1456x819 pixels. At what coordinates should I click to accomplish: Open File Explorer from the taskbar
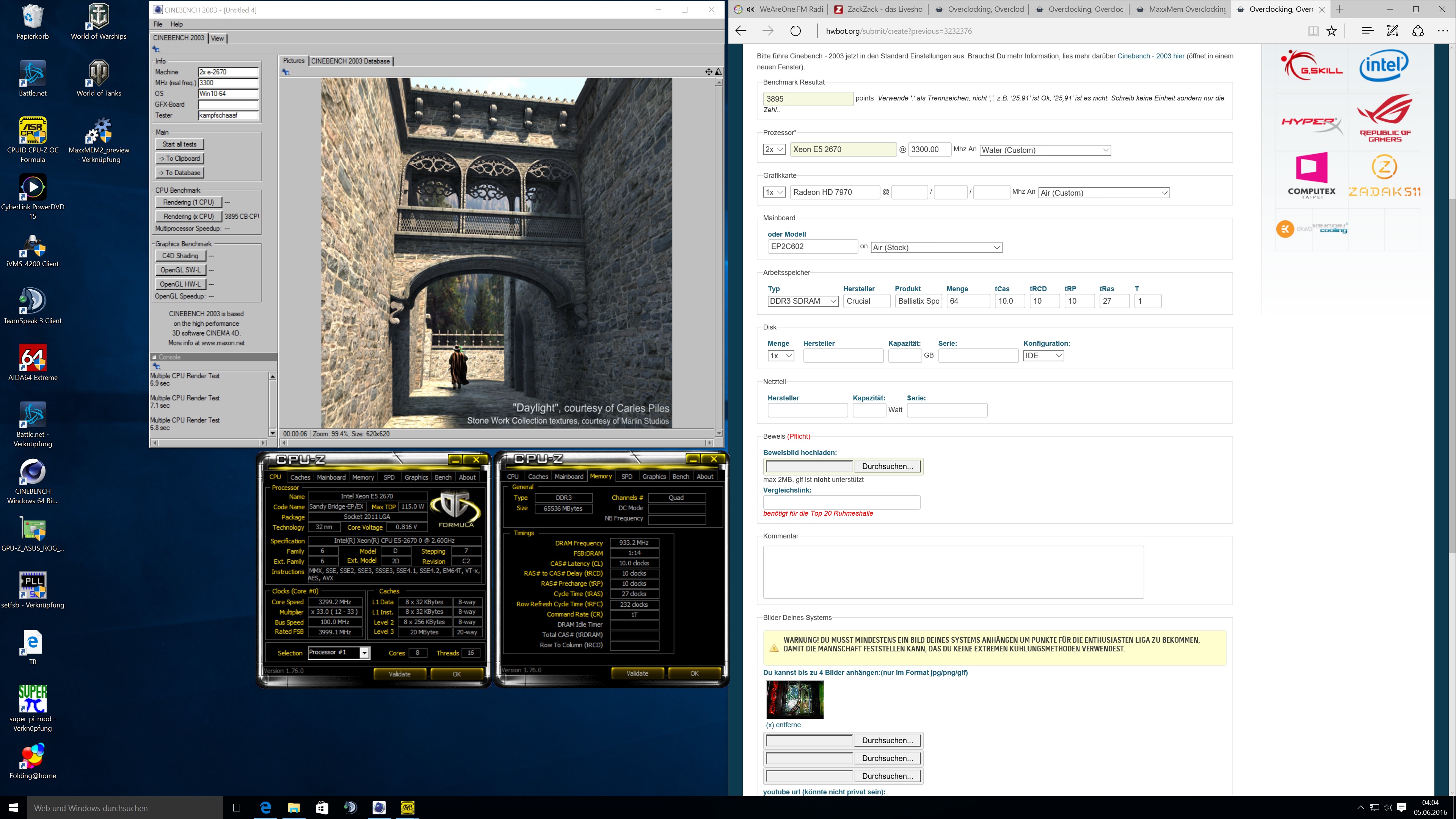pyautogui.click(x=294, y=808)
